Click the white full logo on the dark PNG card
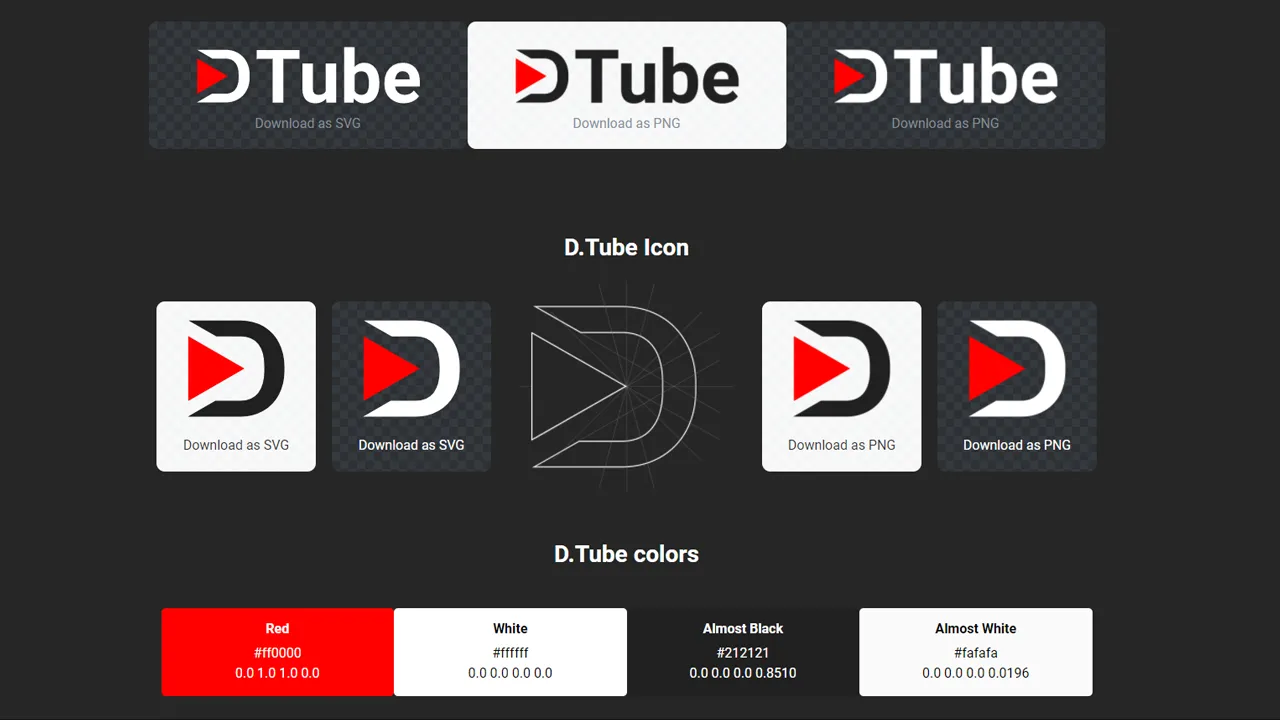 pos(946,76)
